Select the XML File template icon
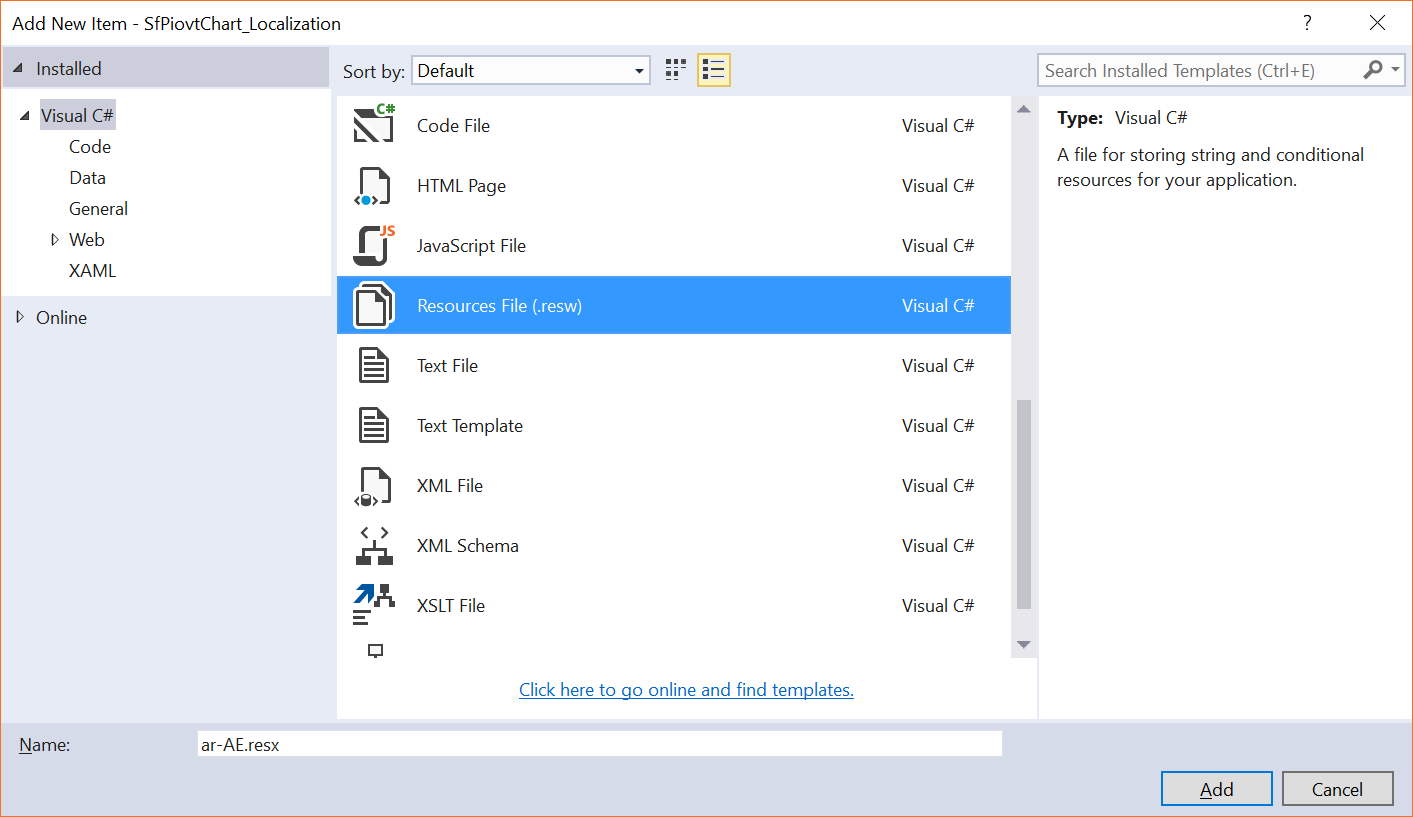The image size is (1413, 817). pyautogui.click(x=374, y=485)
